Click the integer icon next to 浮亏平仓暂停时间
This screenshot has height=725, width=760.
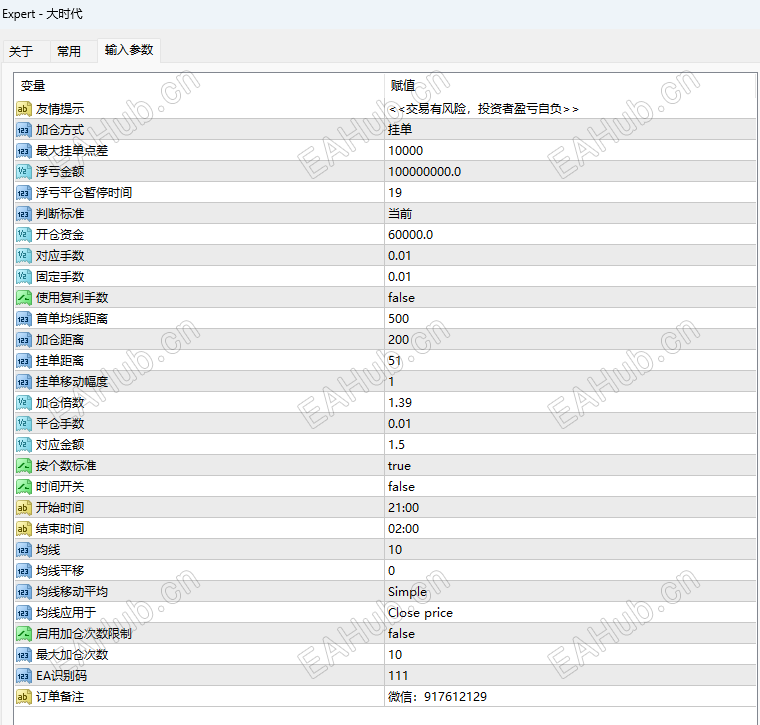click(24, 193)
